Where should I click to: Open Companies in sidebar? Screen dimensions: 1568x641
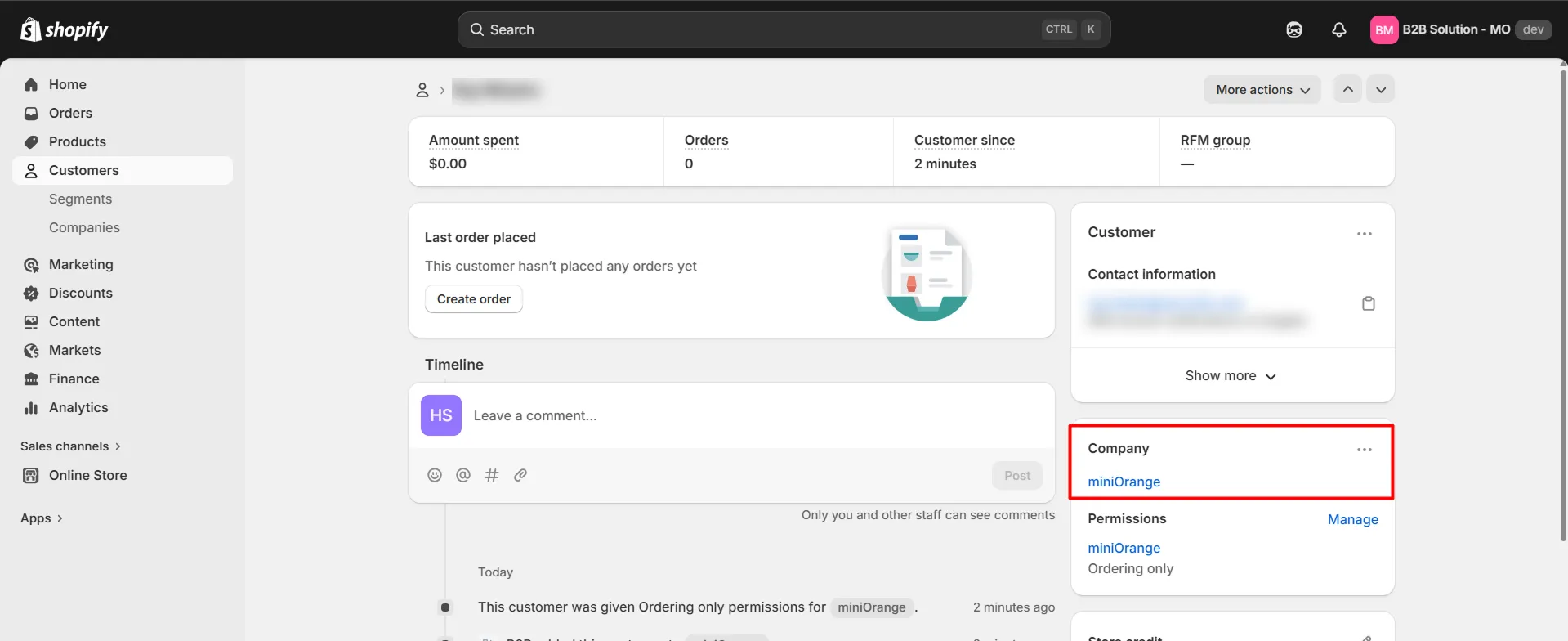(x=84, y=228)
